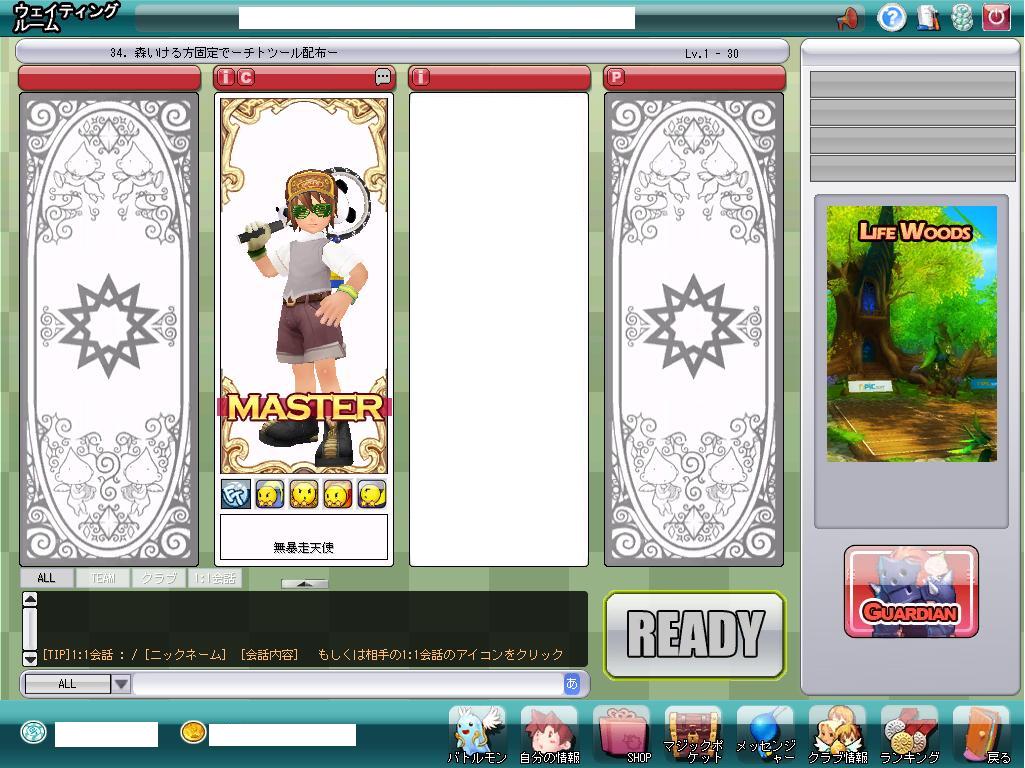The height and width of the screenshot is (768, 1025).
Task: Click the 戻る door icon
Action: point(982,734)
